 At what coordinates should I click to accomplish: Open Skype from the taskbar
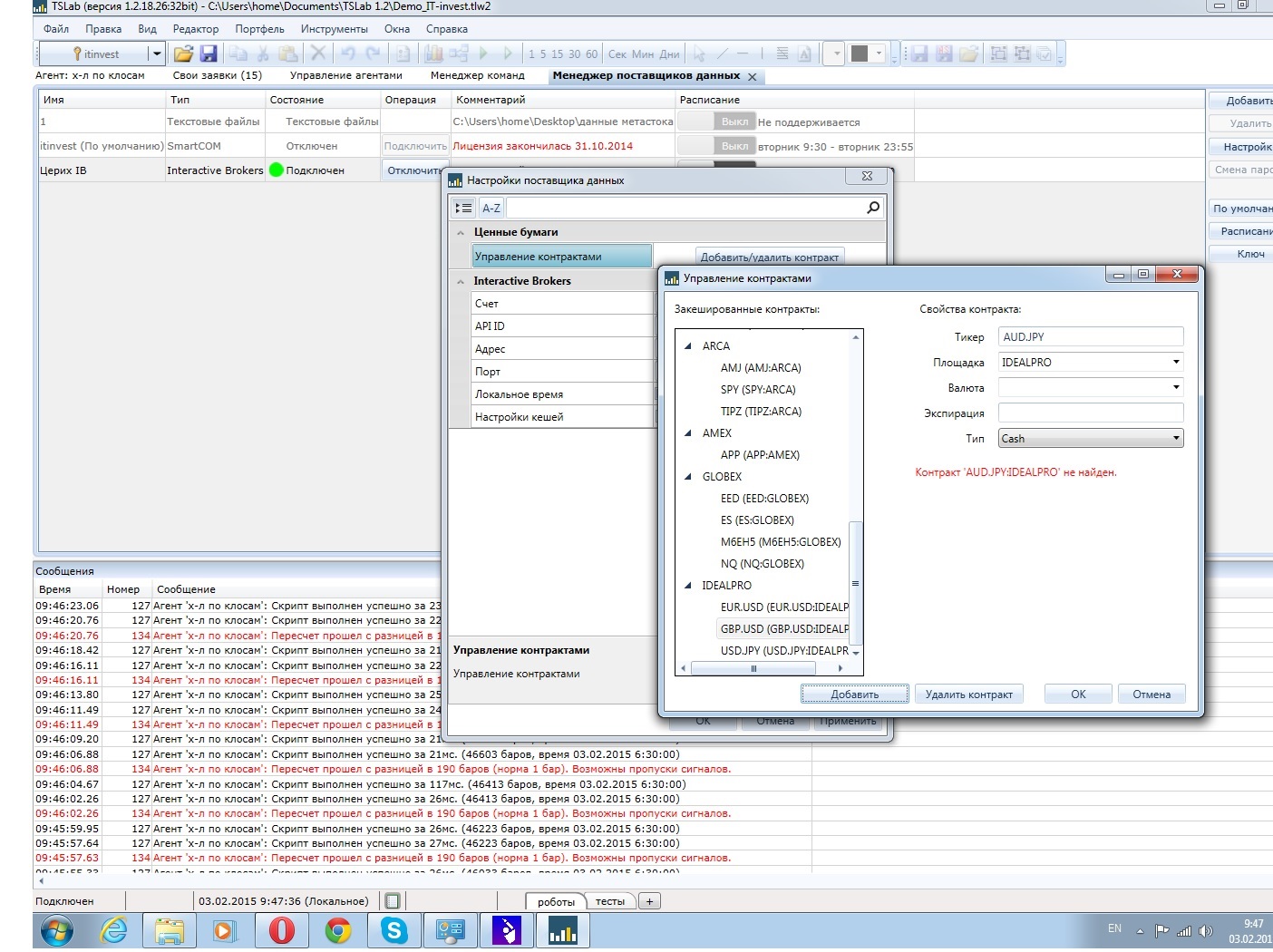coord(394,930)
